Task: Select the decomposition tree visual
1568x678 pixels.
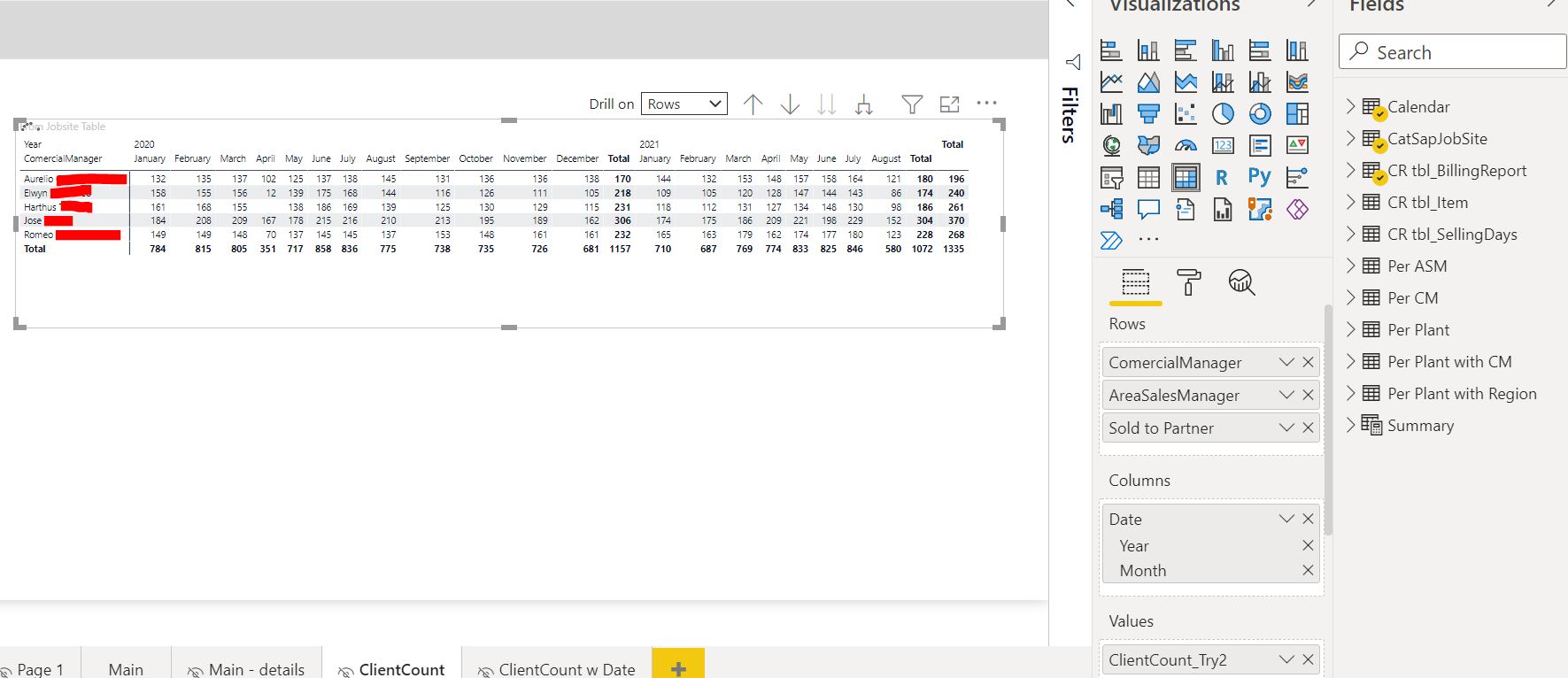Action: pyautogui.click(x=1111, y=209)
